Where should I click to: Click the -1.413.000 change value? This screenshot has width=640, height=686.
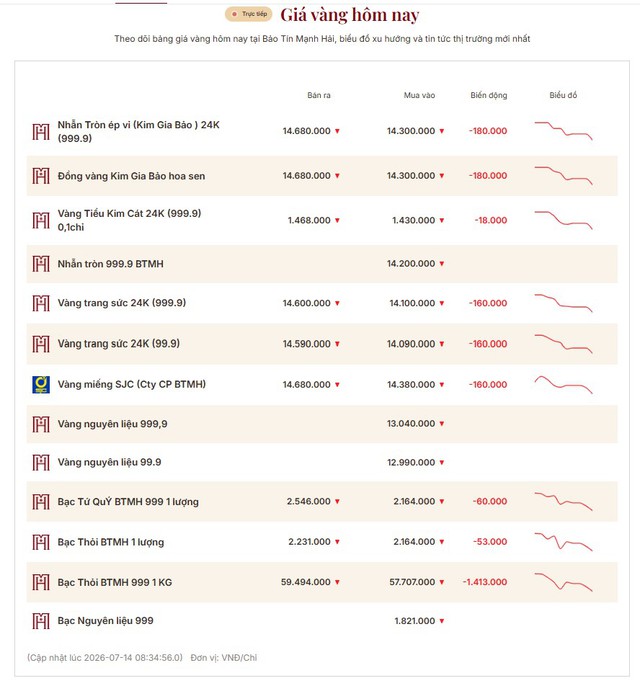pyautogui.click(x=485, y=582)
